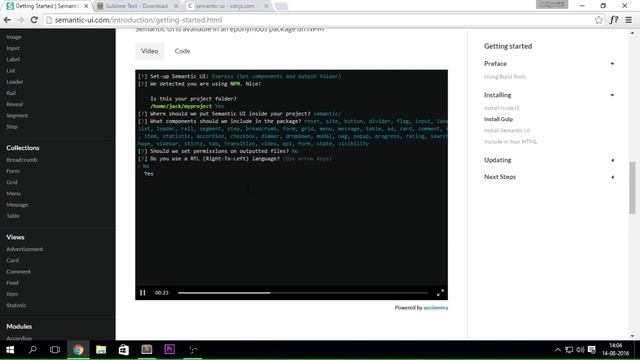This screenshot has width=640, height=360.
Task: Jump to Install Semantic UI section
Action: point(507,131)
